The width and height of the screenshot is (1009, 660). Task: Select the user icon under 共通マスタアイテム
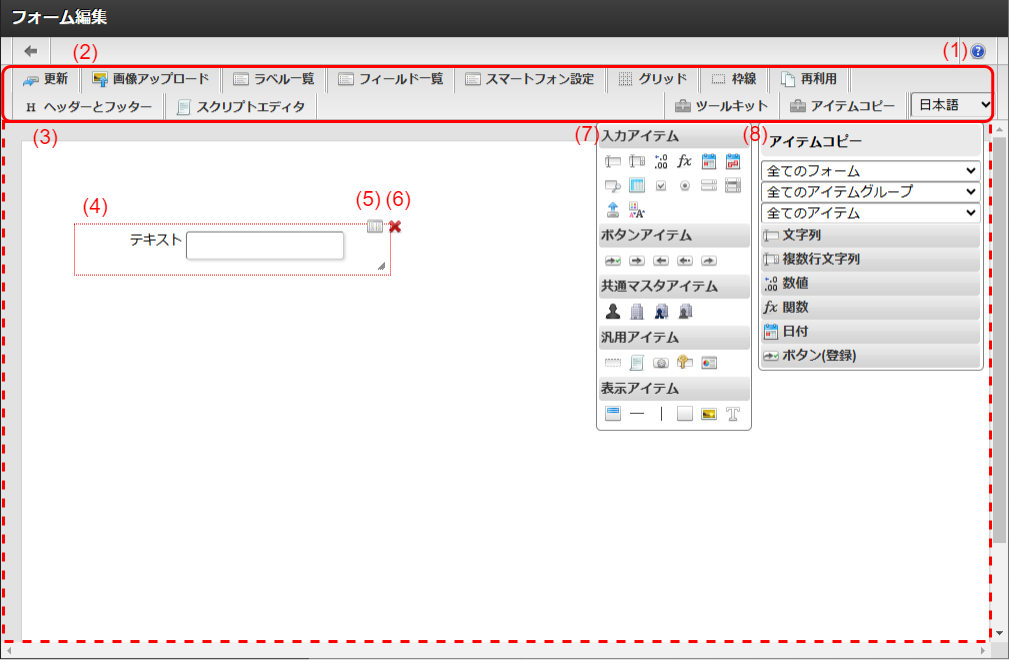[611, 310]
